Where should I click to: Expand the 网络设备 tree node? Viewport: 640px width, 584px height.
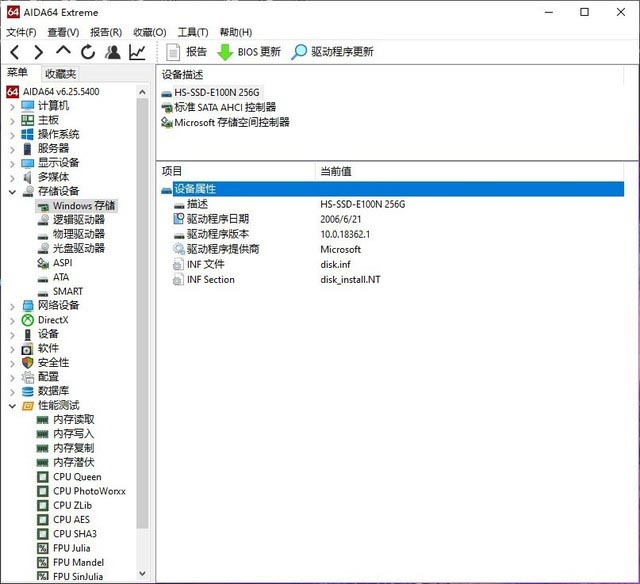point(12,306)
